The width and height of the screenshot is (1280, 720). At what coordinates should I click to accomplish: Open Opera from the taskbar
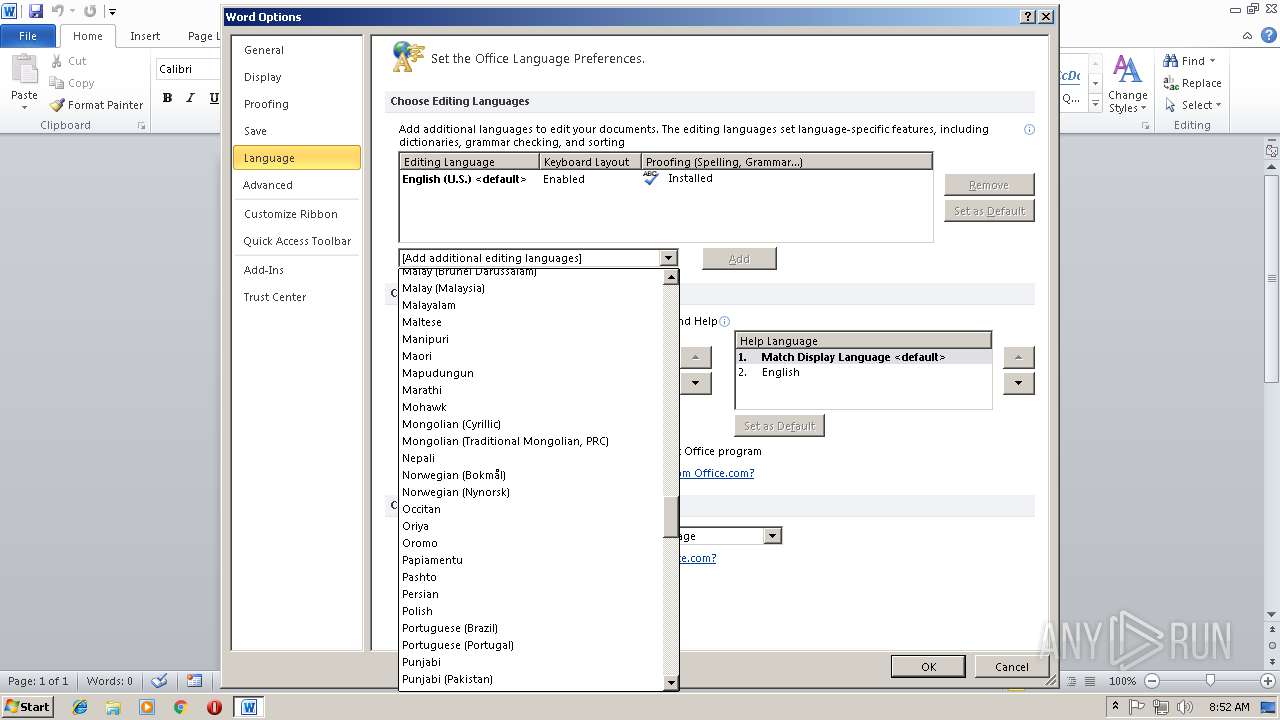pos(214,707)
